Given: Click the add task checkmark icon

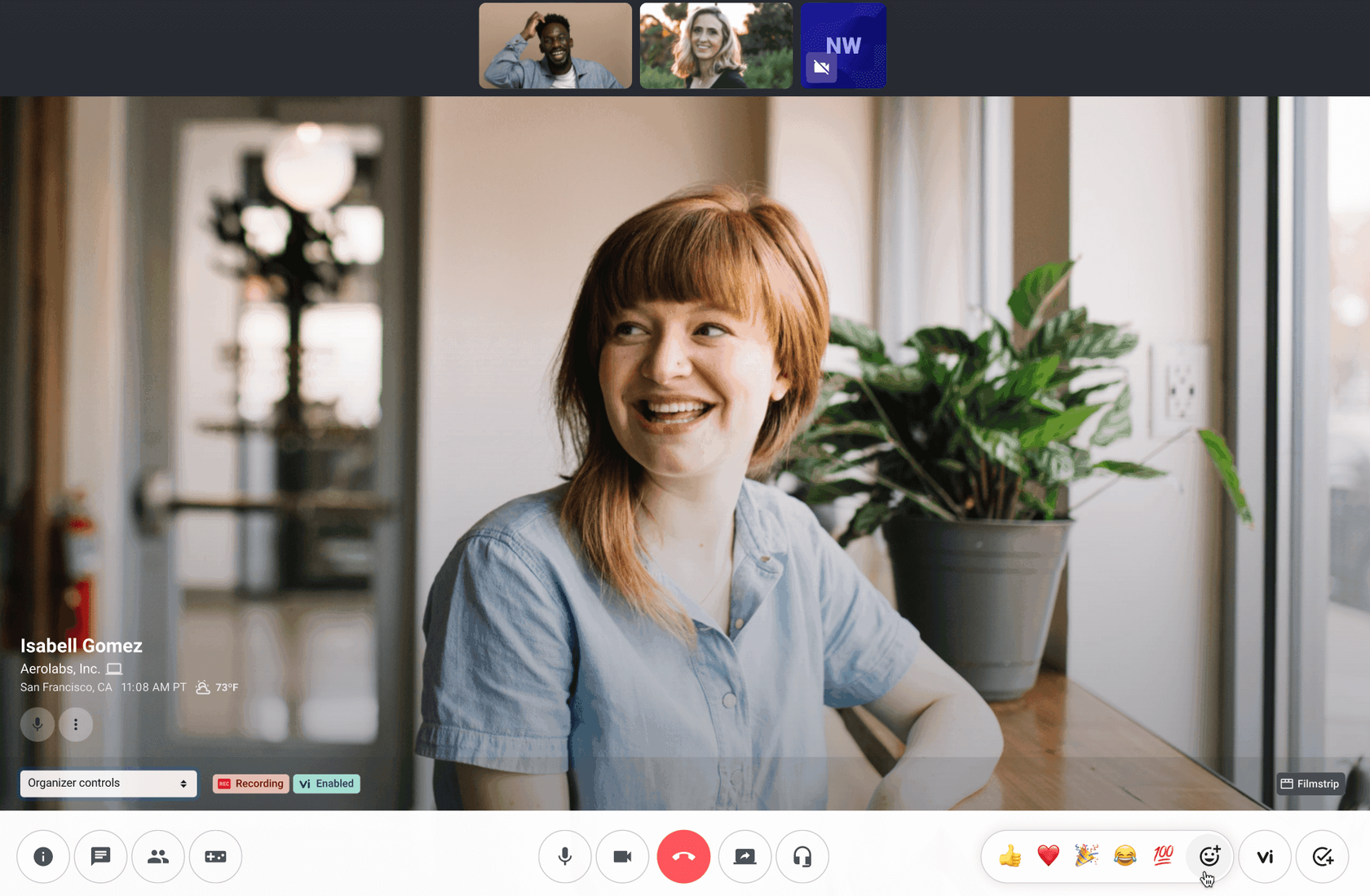Looking at the screenshot, I should [1323, 857].
